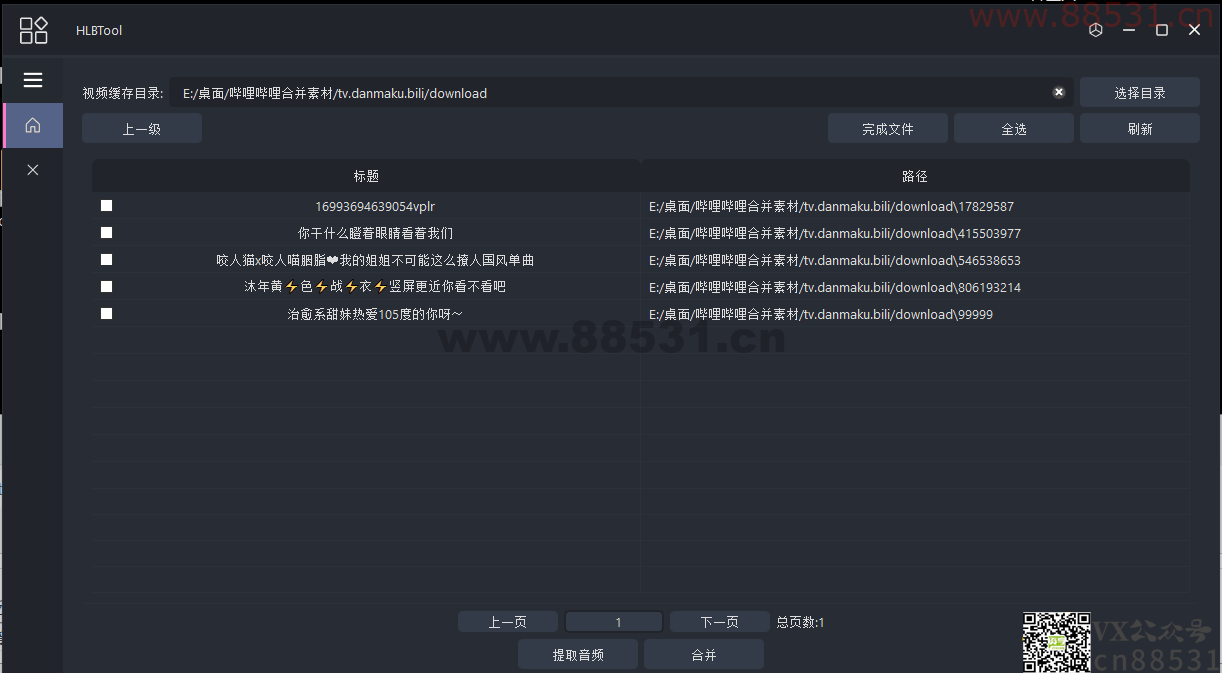Click path ending in download\546538653
This screenshot has width=1222, height=673.
835,260
